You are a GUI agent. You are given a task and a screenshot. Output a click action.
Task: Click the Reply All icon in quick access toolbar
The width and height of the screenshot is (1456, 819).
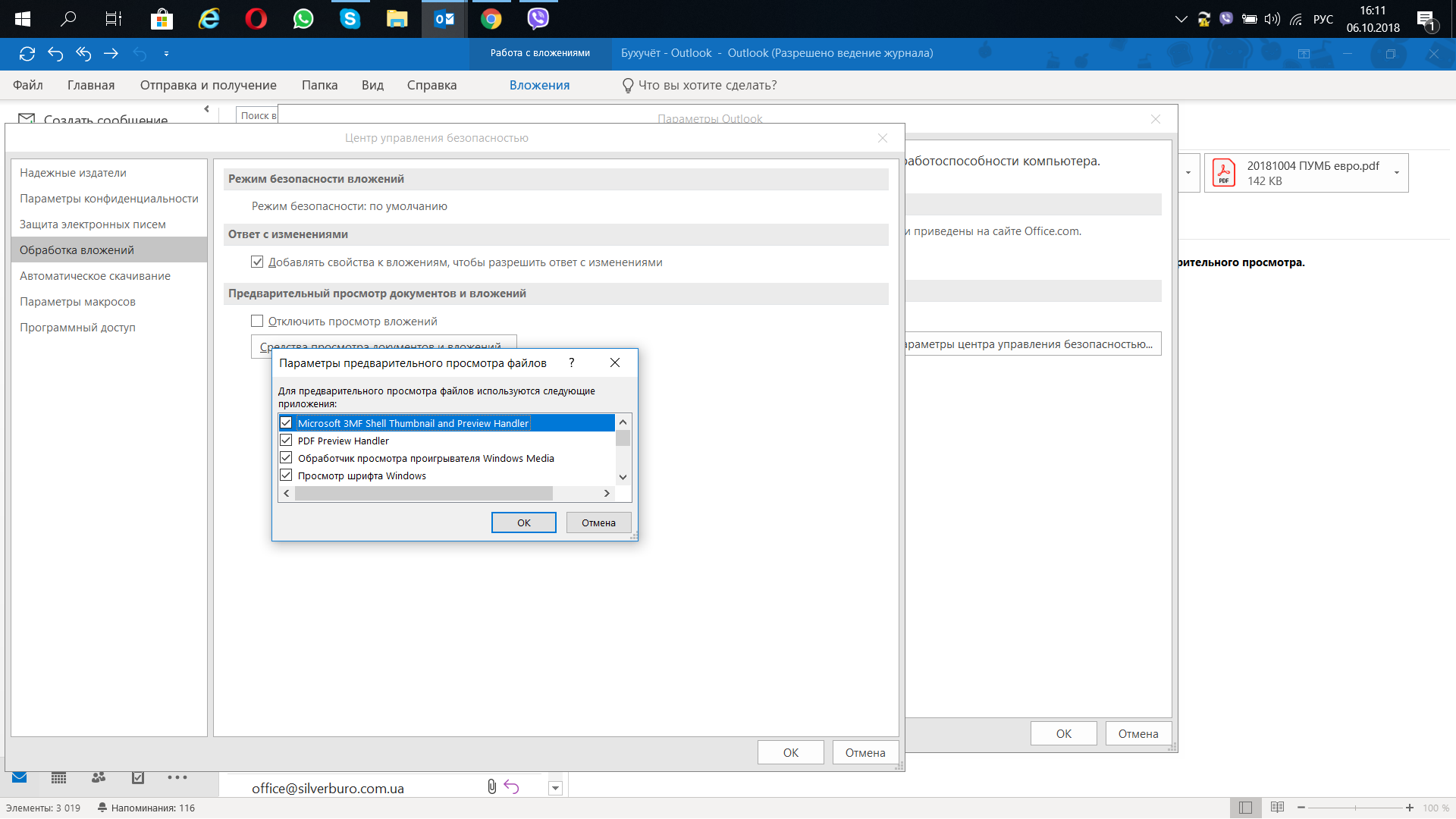83,54
